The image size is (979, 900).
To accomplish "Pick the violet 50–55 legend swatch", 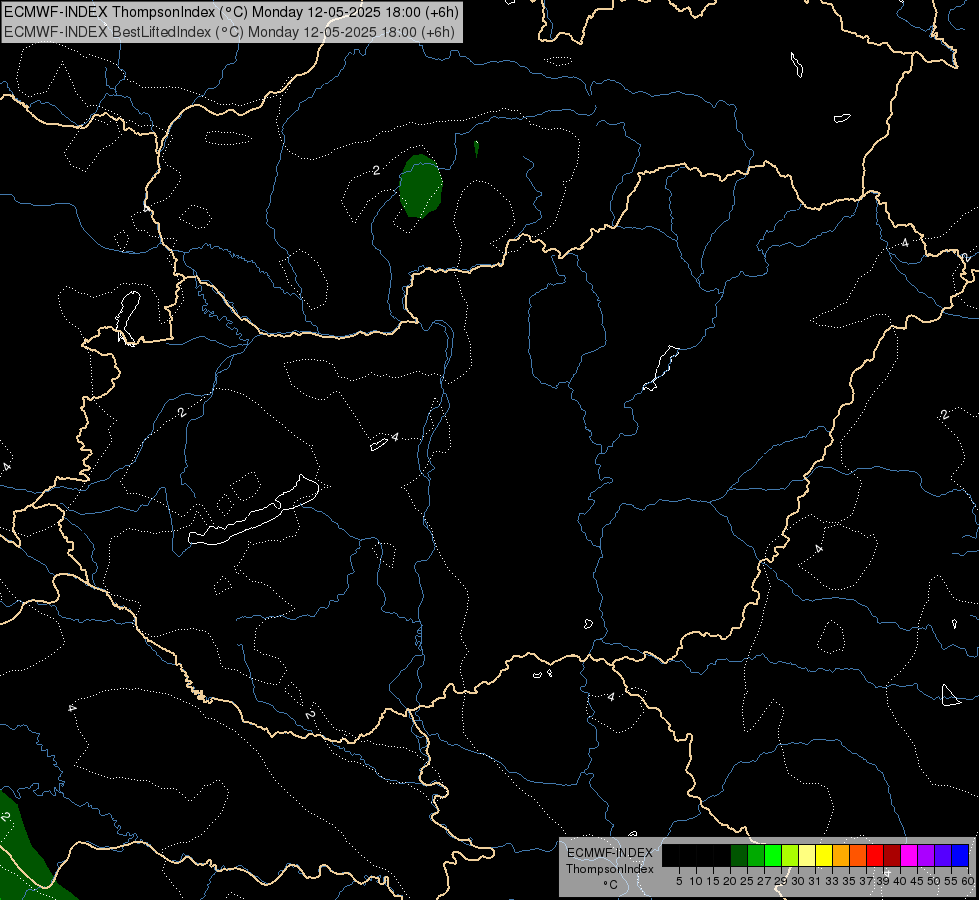I will pos(943,855).
